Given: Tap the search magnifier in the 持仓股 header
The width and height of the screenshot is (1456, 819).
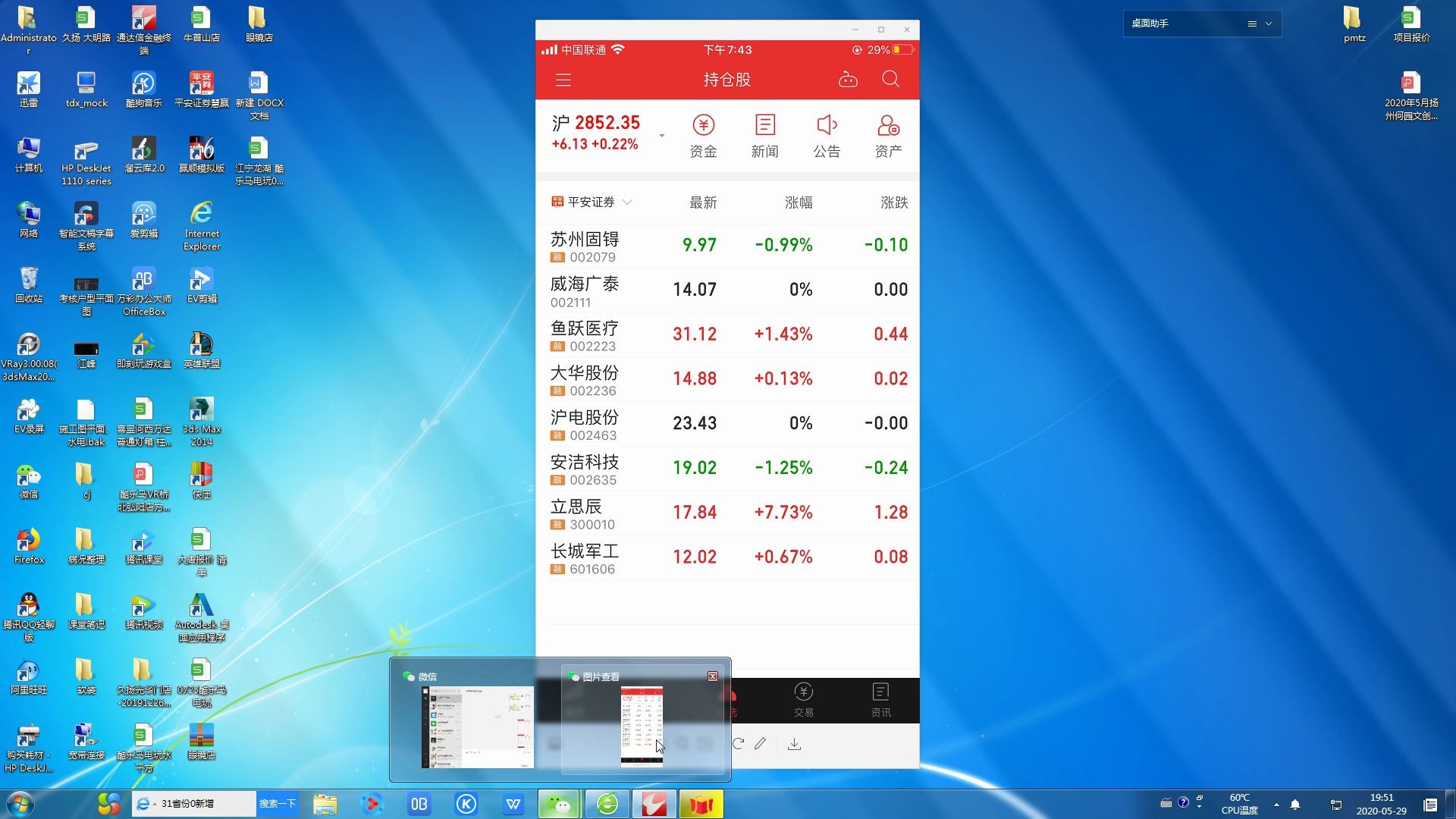Looking at the screenshot, I should [x=890, y=80].
